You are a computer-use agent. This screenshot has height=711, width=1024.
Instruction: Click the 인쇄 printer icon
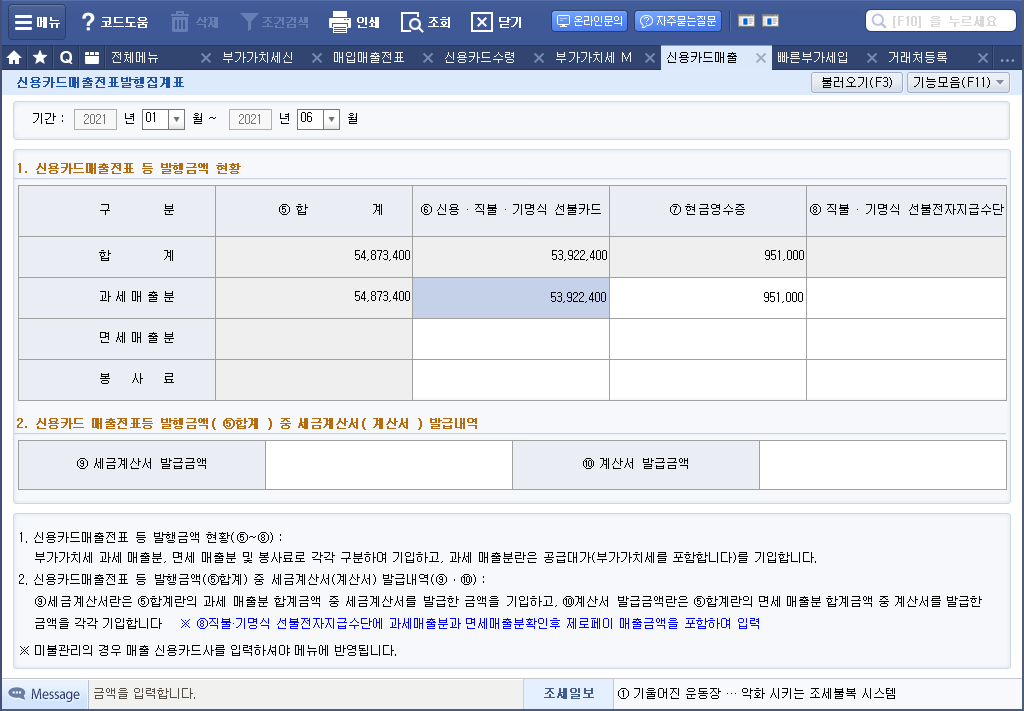[340, 21]
